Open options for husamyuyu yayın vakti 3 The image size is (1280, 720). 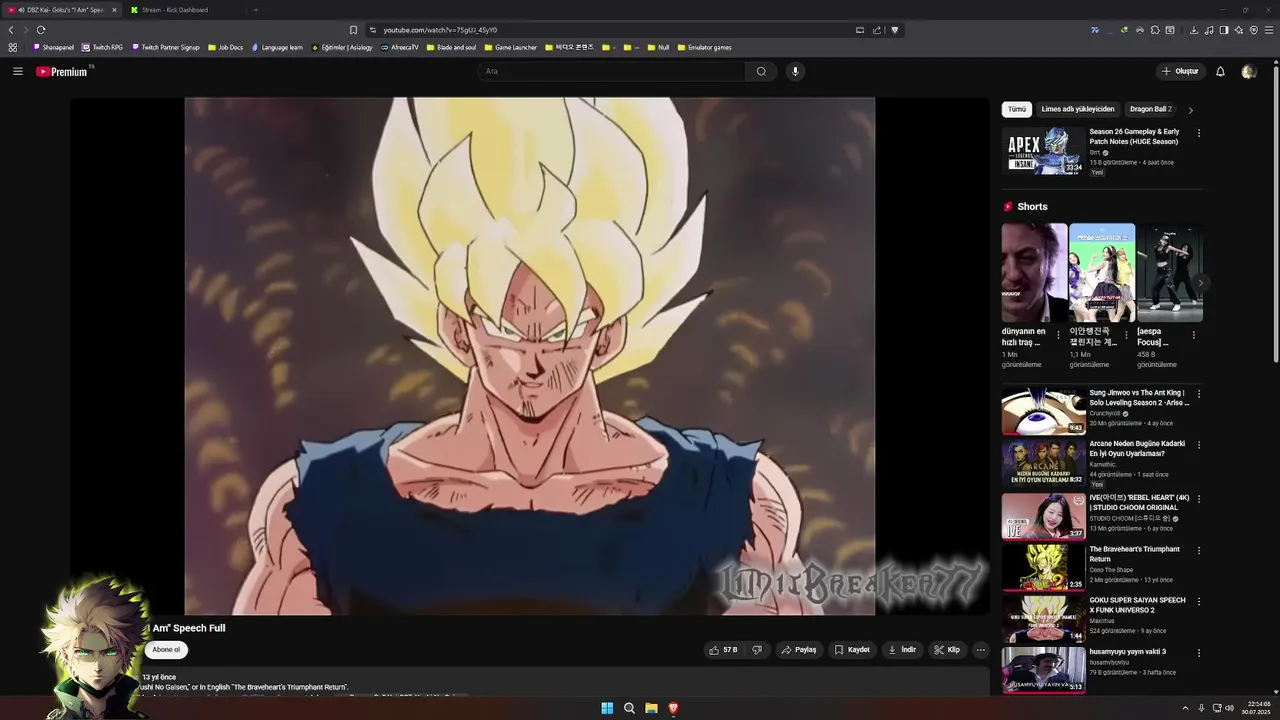(x=1199, y=653)
